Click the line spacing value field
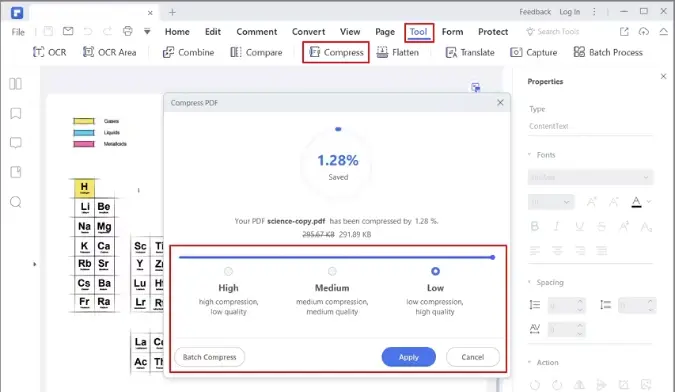 click(561, 306)
